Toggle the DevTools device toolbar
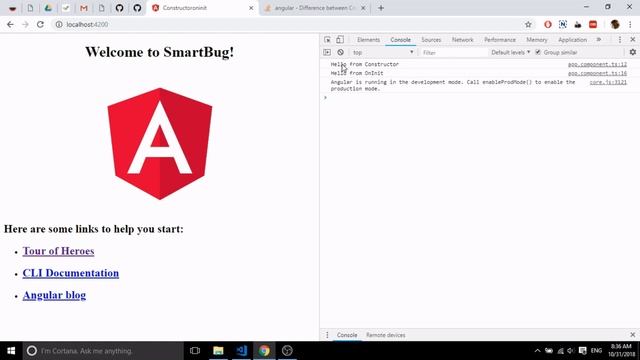Image resolution: width=640 pixels, height=360 pixels. pos(340,40)
